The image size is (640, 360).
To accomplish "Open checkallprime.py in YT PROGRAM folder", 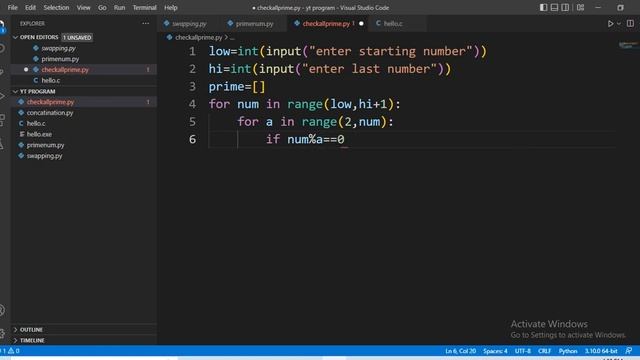I will click(x=84, y=102).
